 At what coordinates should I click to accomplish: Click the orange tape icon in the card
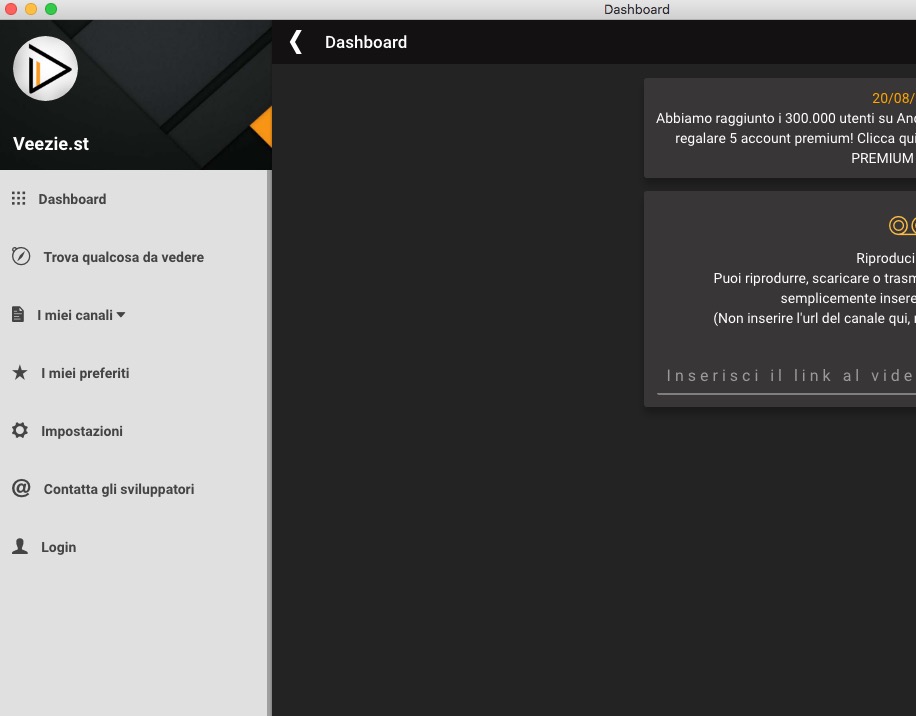click(902, 226)
